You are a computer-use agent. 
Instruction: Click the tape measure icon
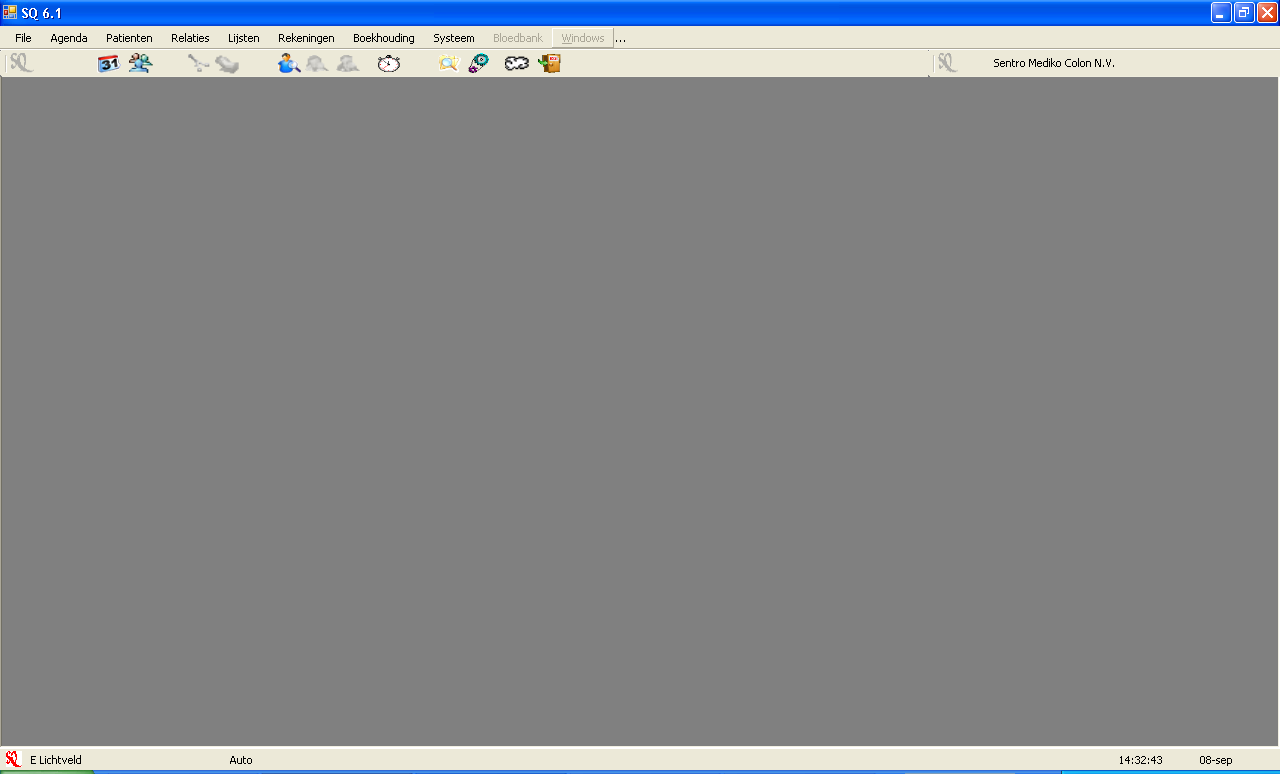(479, 64)
